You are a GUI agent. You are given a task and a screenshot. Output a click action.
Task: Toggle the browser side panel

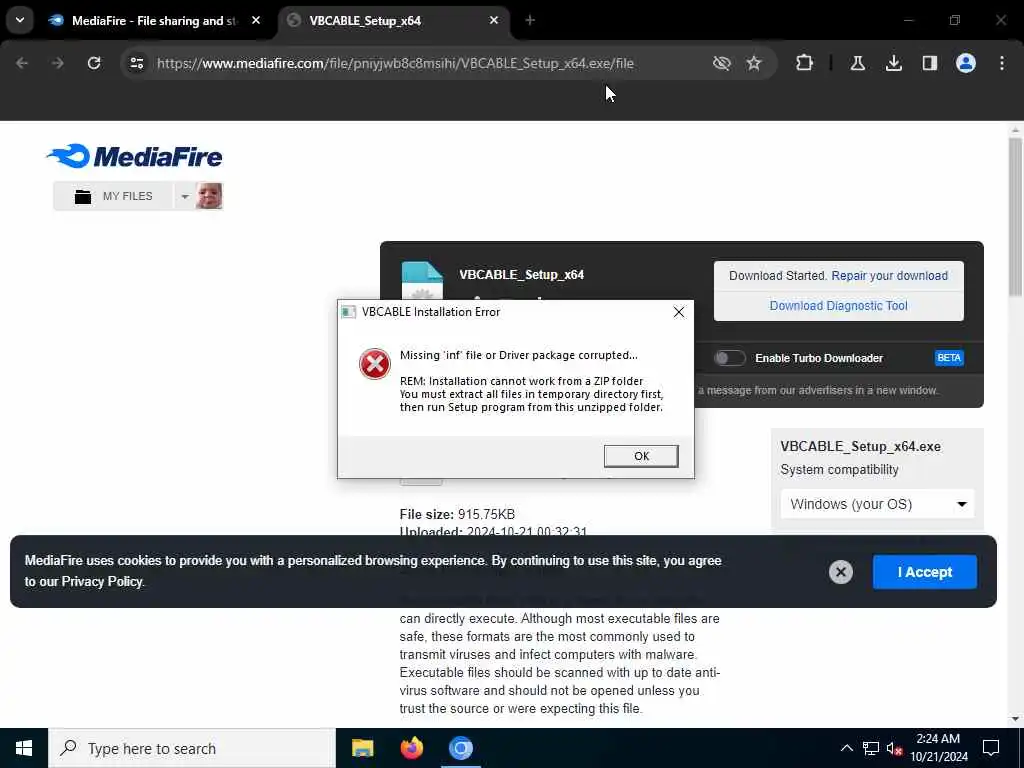click(930, 63)
